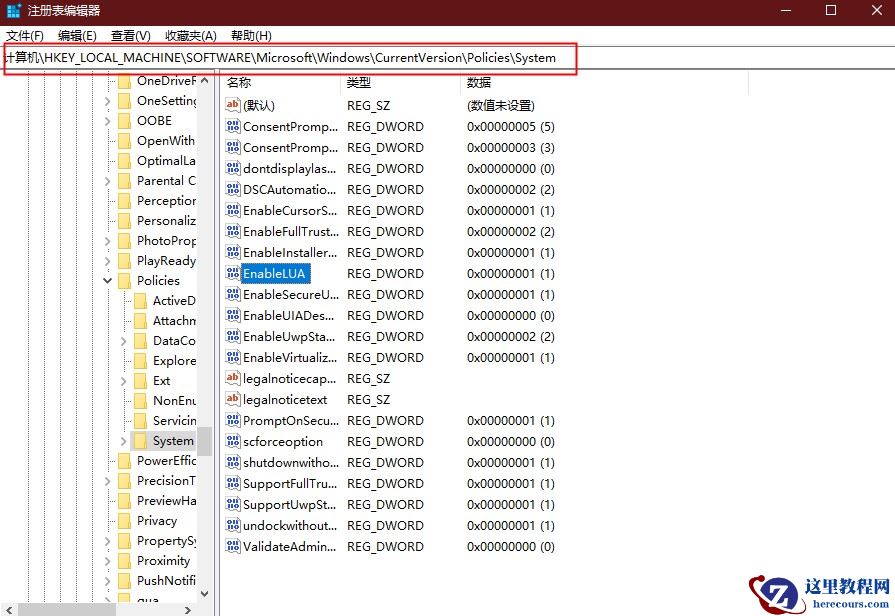Image resolution: width=895 pixels, height=616 pixels.
Task: Collapse the Policies tree node
Action: click(x=107, y=280)
